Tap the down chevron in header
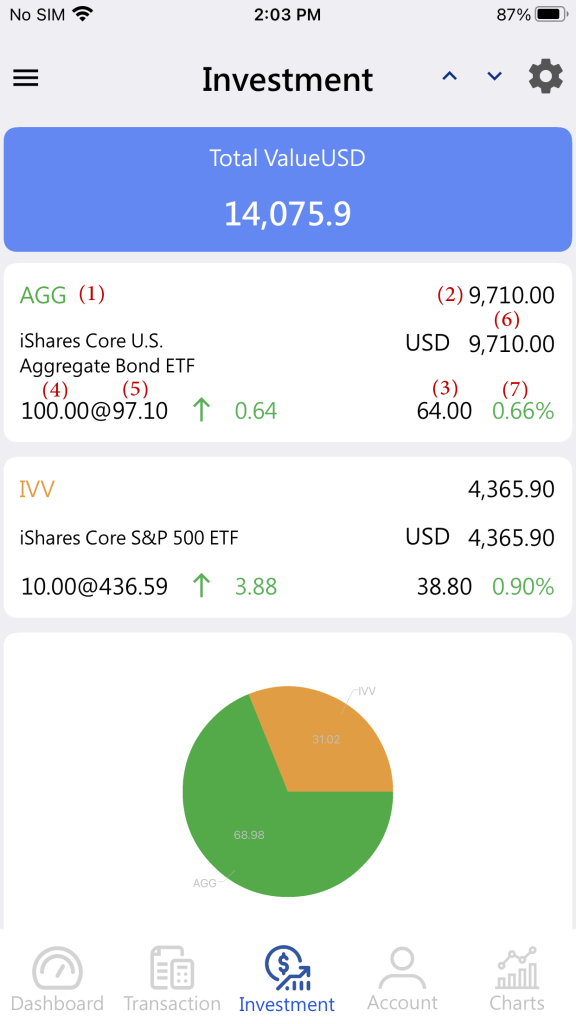The image size is (576, 1024). click(494, 76)
